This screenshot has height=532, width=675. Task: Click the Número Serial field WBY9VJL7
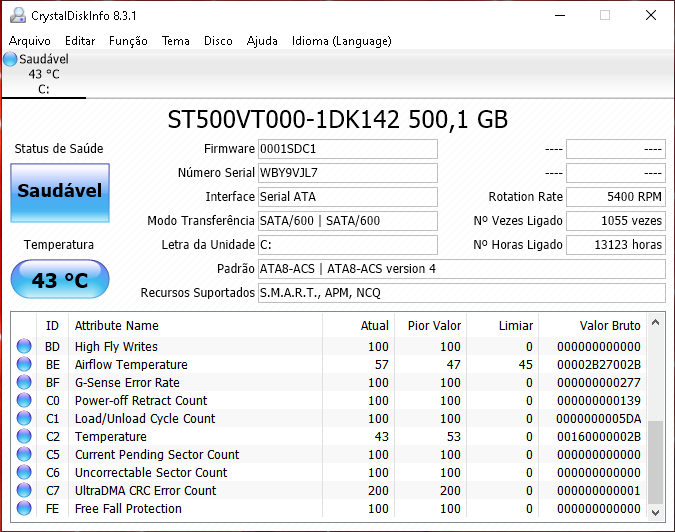click(348, 173)
